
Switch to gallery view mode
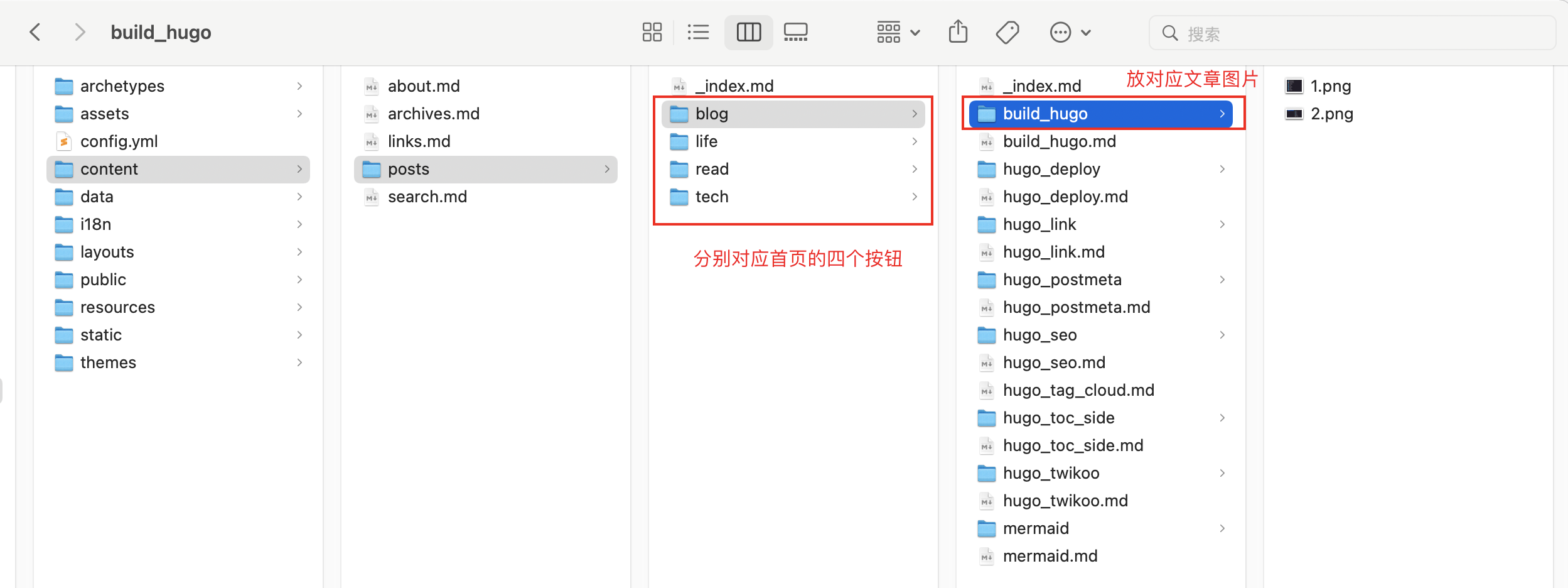[x=796, y=32]
